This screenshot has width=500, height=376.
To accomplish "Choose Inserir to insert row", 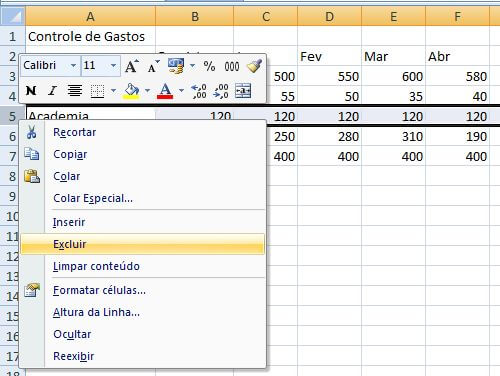I will pos(143,222).
